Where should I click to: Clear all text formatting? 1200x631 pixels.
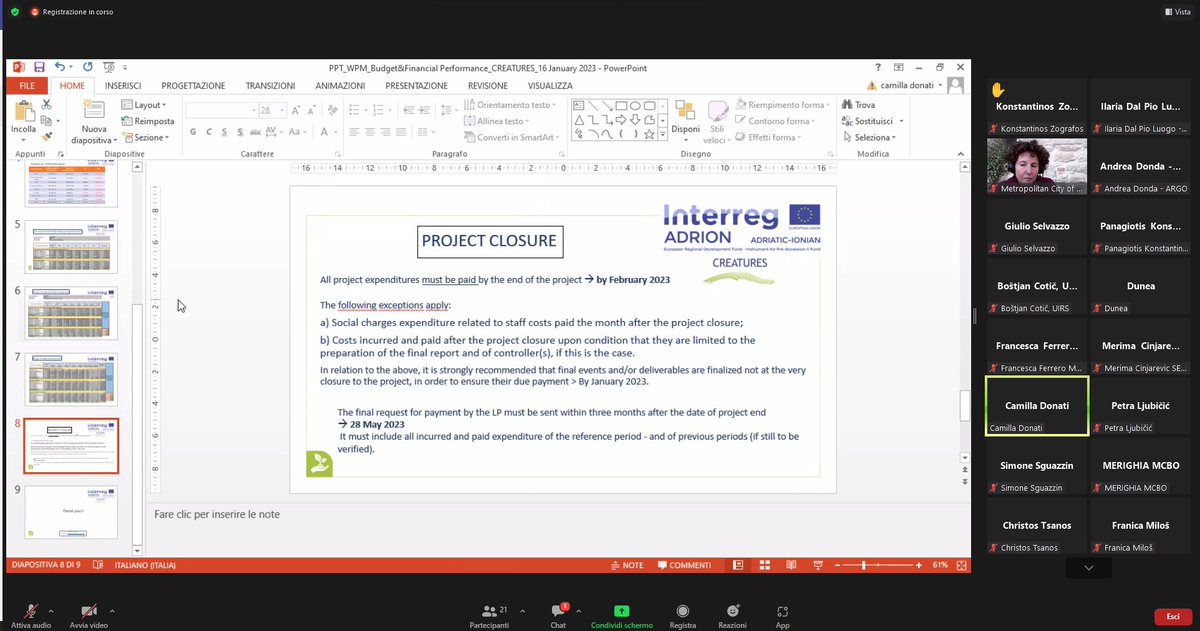[x=333, y=110]
